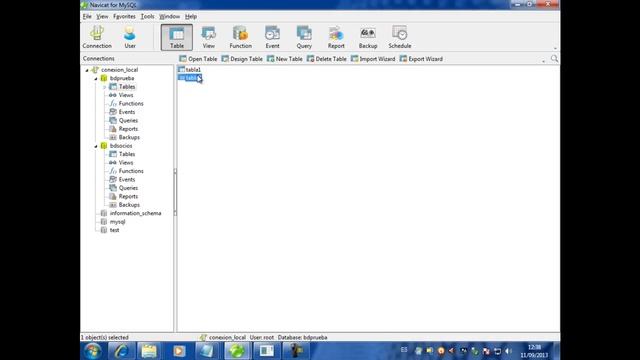The height and width of the screenshot is (360, 640).
Task: Create a table with New Table
Action: (284, 59)
